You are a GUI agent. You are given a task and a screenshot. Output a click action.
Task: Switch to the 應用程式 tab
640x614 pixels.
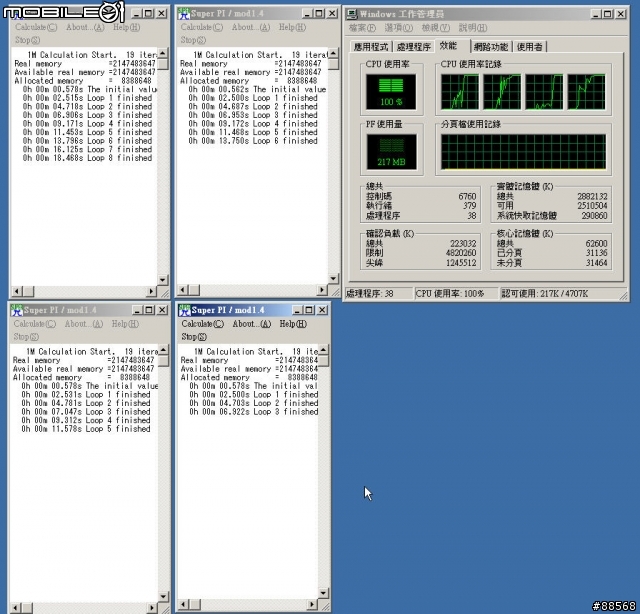click(371, 47)
